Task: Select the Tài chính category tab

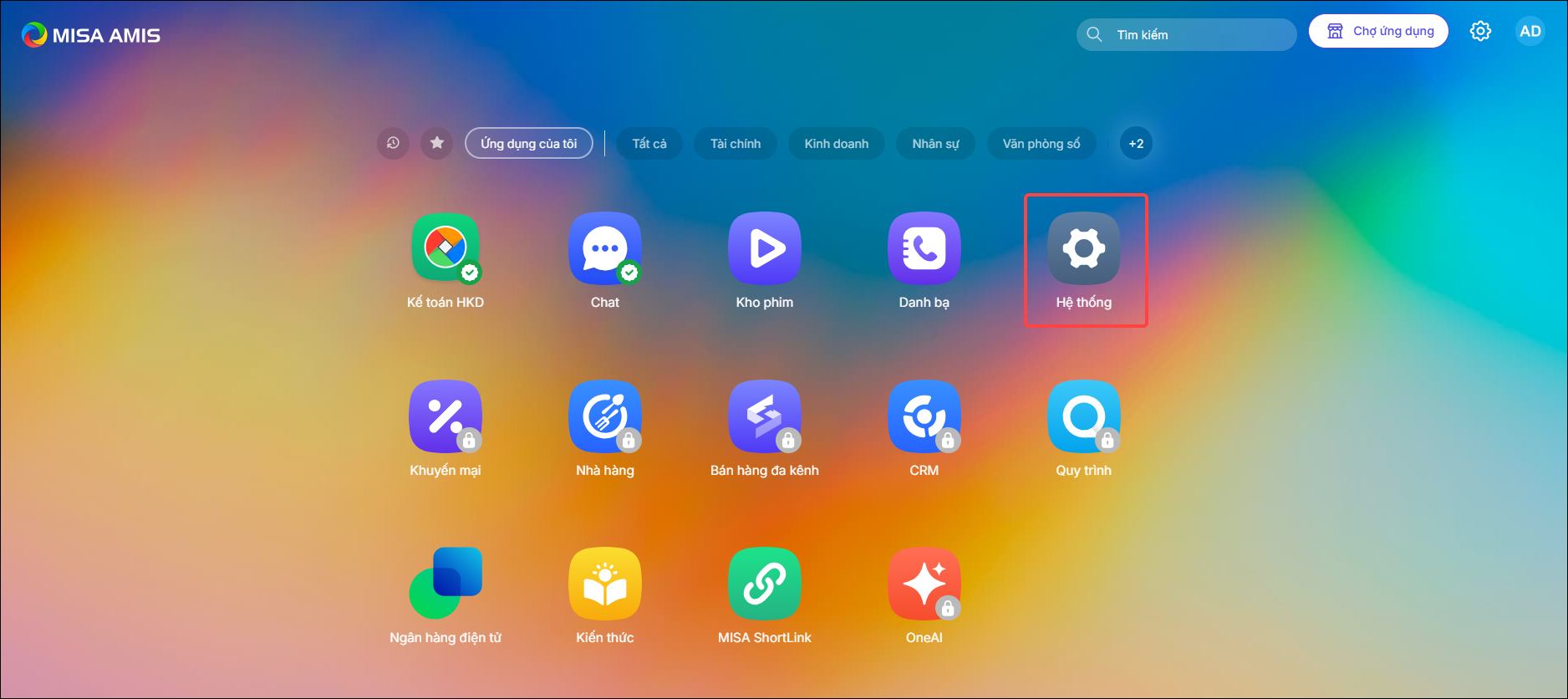Action: pos(736,143)
